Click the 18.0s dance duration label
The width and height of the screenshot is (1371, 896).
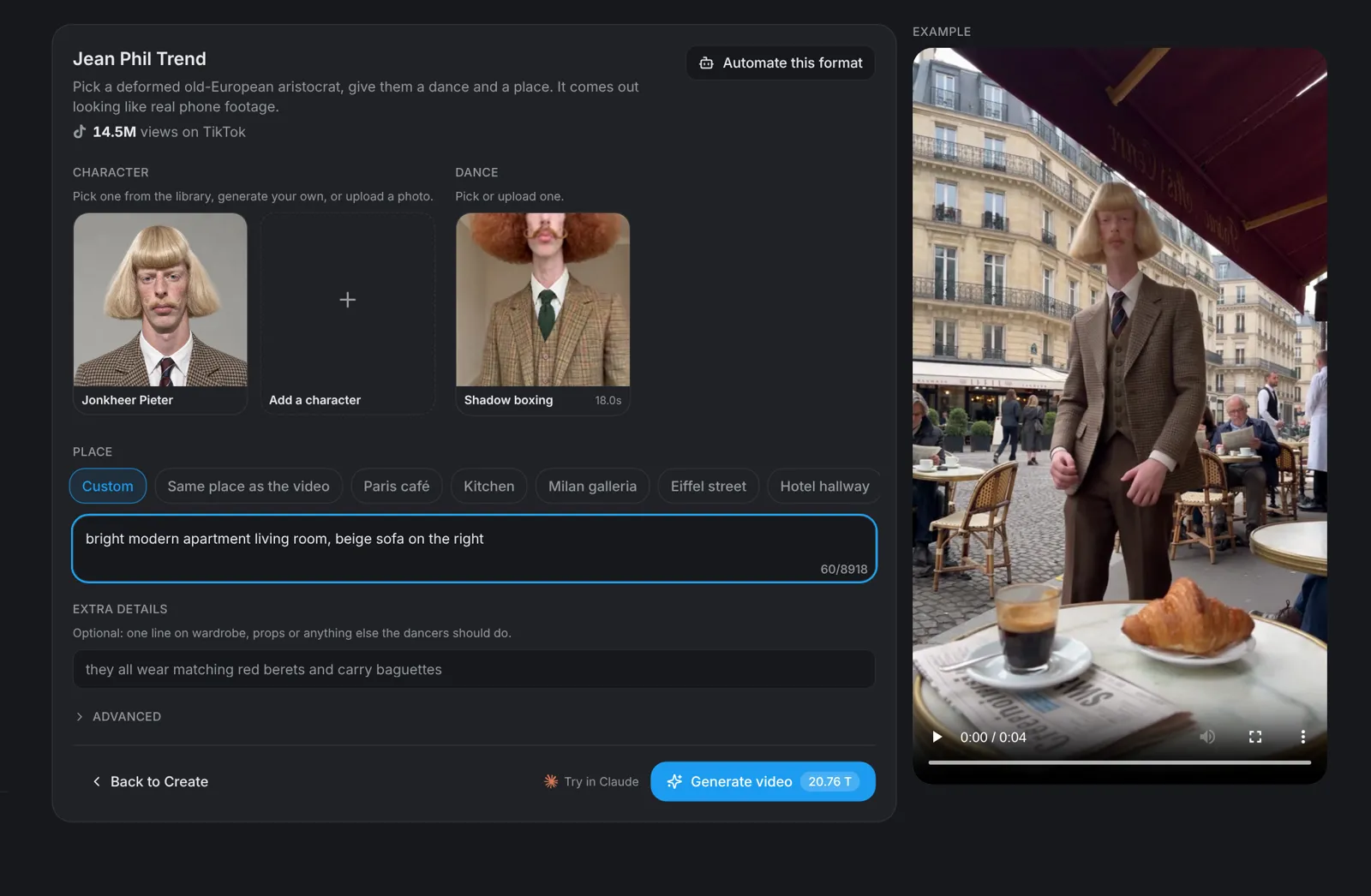point(608,400)
